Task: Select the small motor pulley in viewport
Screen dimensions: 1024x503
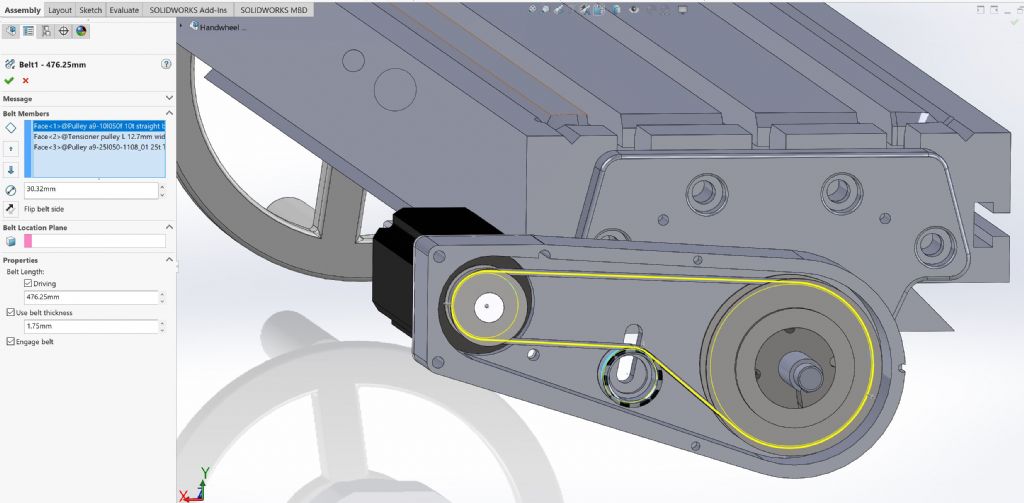Action: 488,306
